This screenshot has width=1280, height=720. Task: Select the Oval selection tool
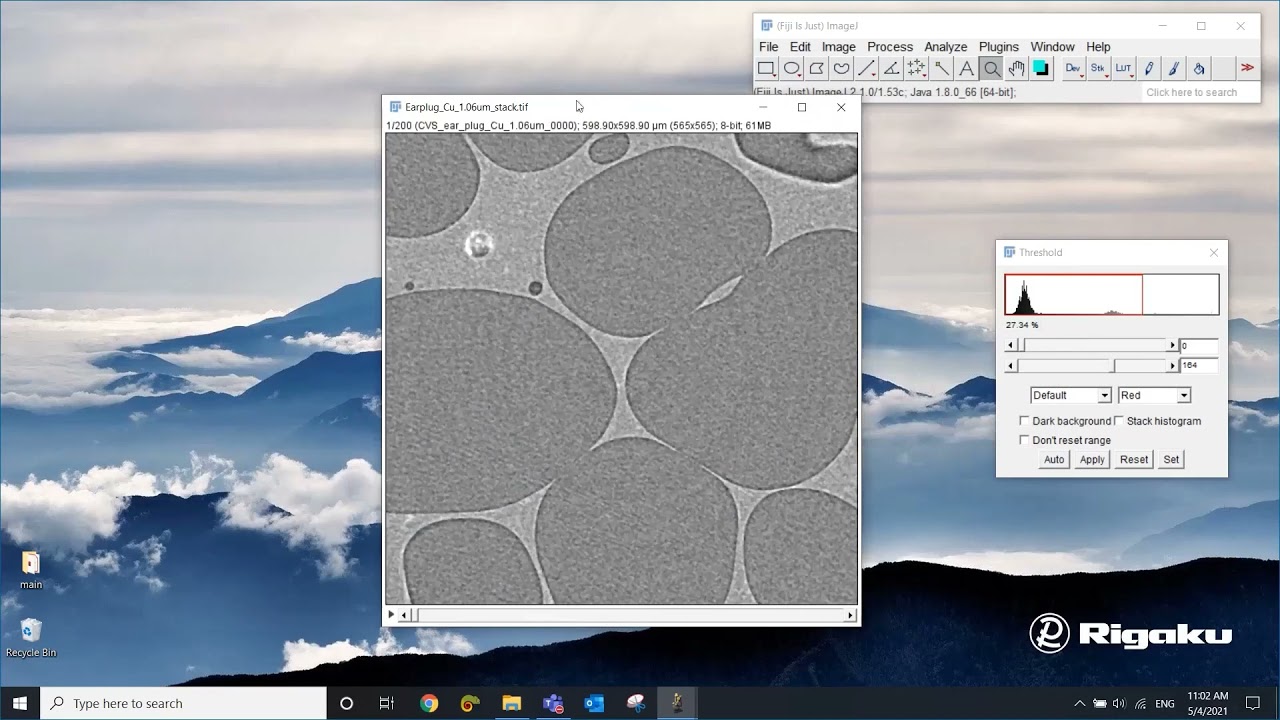point(791,69)
